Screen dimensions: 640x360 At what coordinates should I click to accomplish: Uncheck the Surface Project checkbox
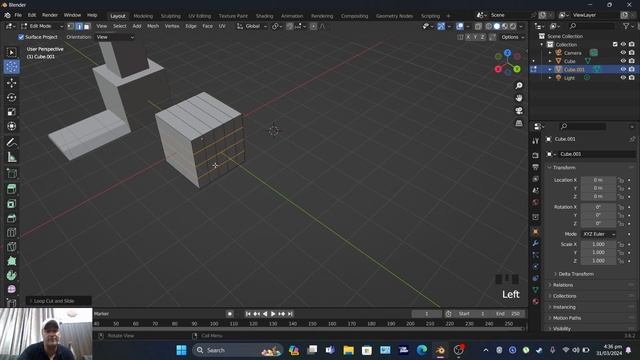(21, 37)
